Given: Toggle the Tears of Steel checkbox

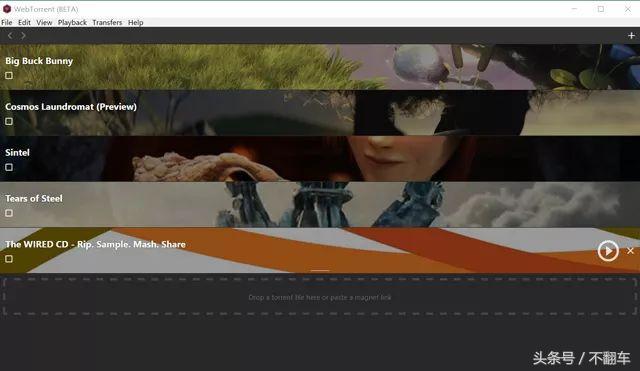Looking at the screenshot, I should point(9,213).
